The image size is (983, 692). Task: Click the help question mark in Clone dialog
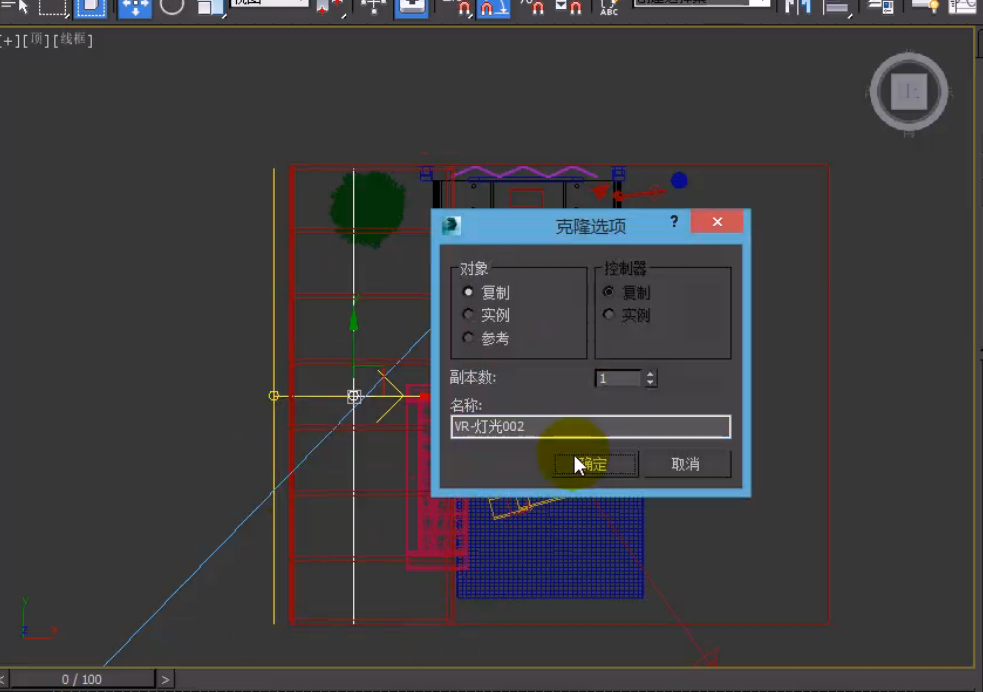(x=673, y=222)
